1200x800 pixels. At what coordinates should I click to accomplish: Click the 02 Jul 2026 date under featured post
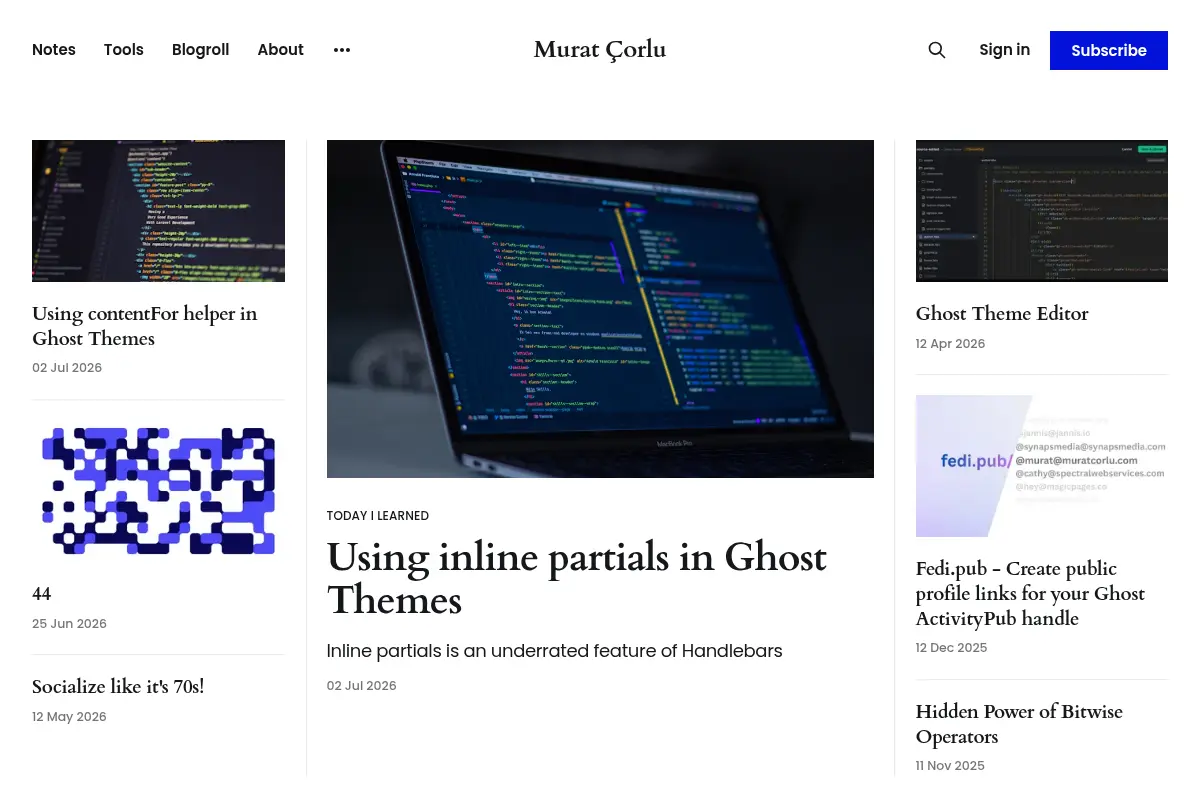[x=362, y=686]
